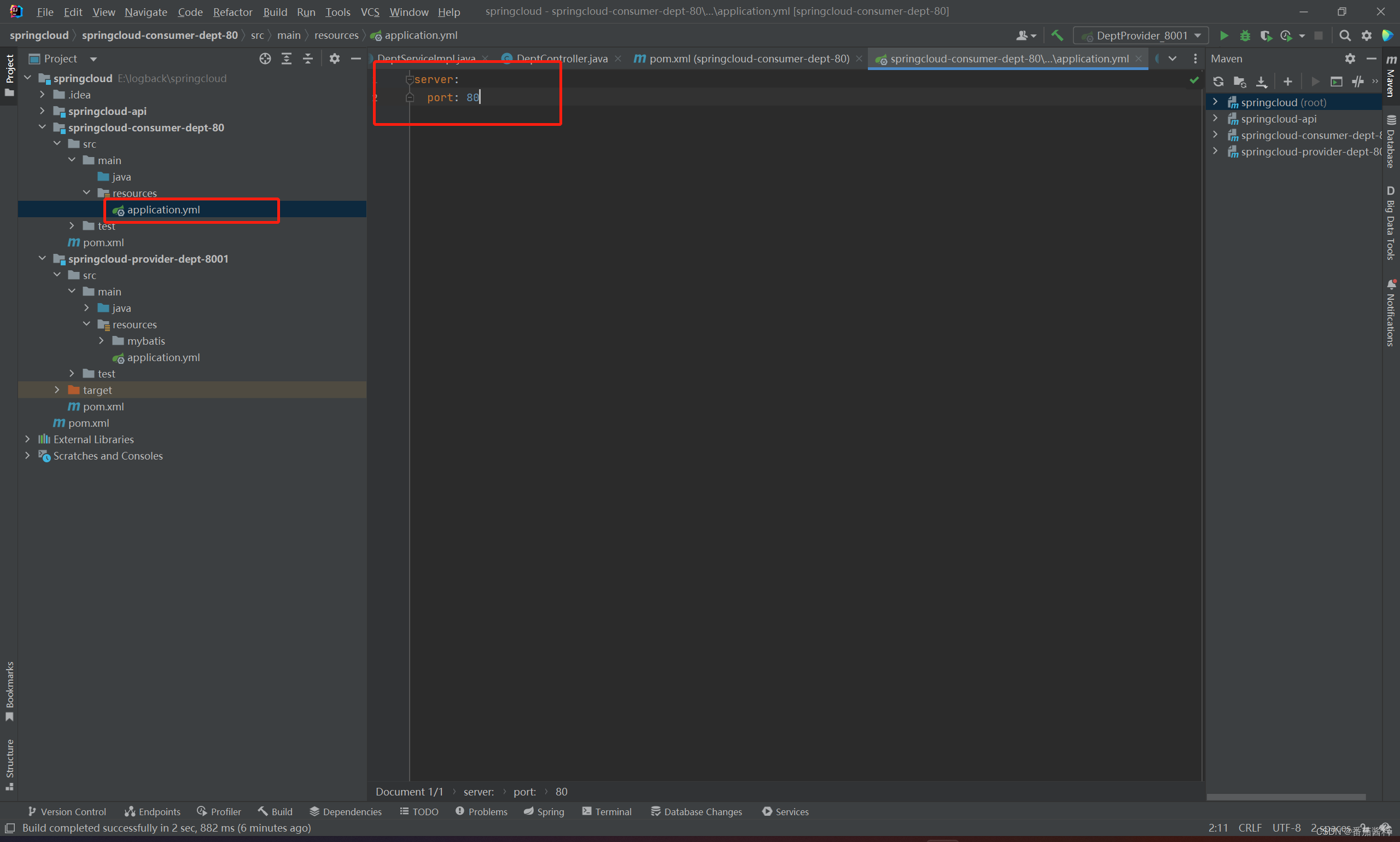The height and width of the screenshot is (842, 1400).
Task: Open DeptProvider_8001 run configuration dropdown
Action: tap(1141, 36)
